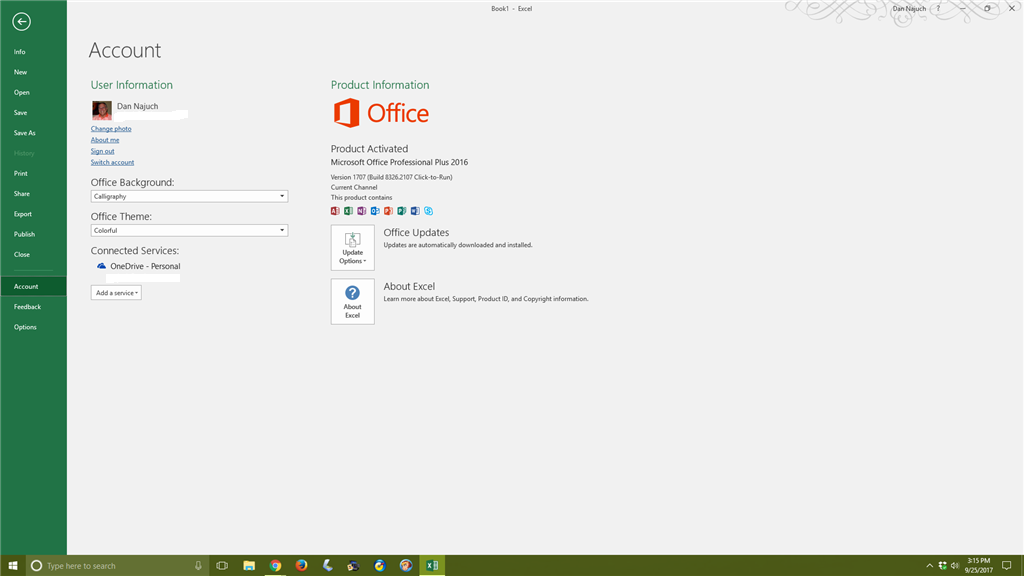Click the Excel icon in product contains row
This screenshot has width=1024, height=576.
(349, 211)
